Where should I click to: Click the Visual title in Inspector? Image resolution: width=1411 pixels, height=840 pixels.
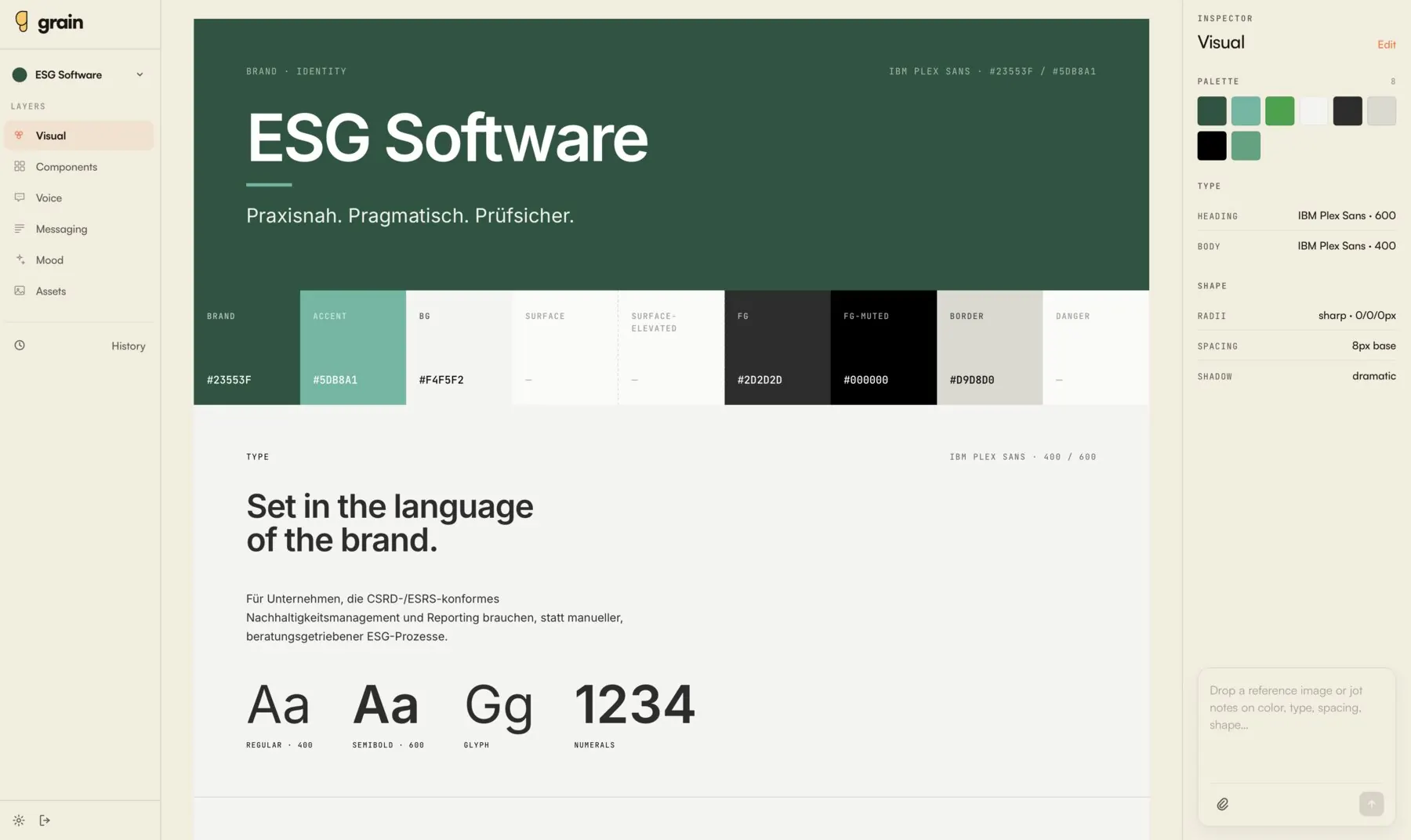[x=1221, y=42]
